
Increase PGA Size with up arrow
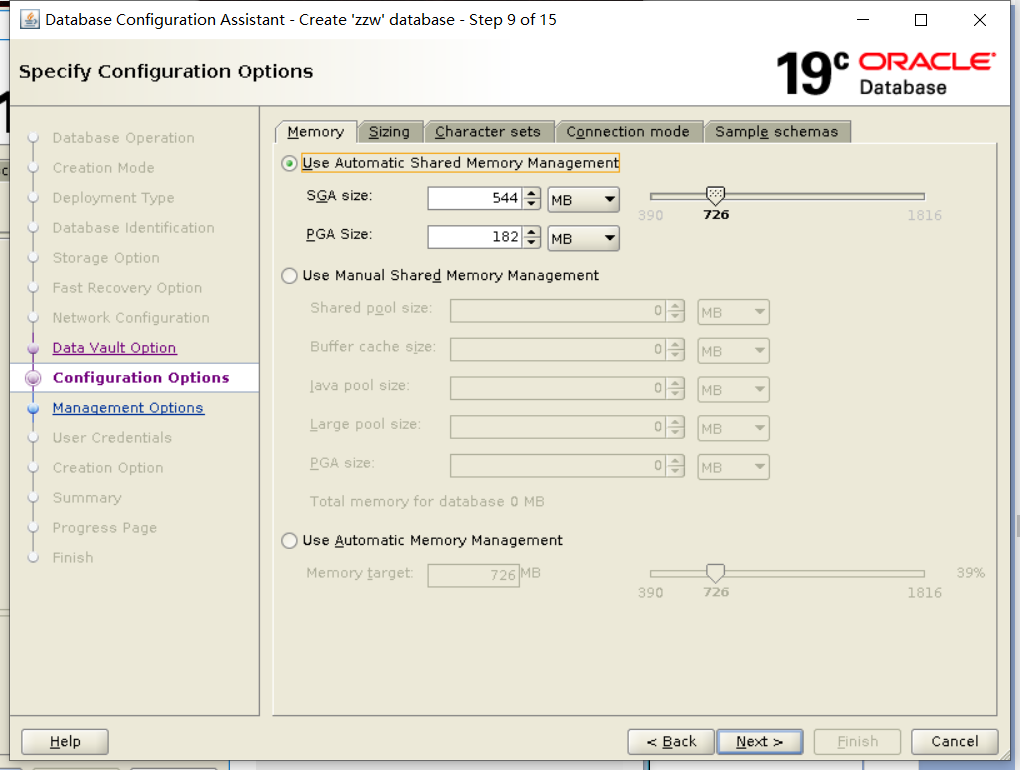pos(531,232)
